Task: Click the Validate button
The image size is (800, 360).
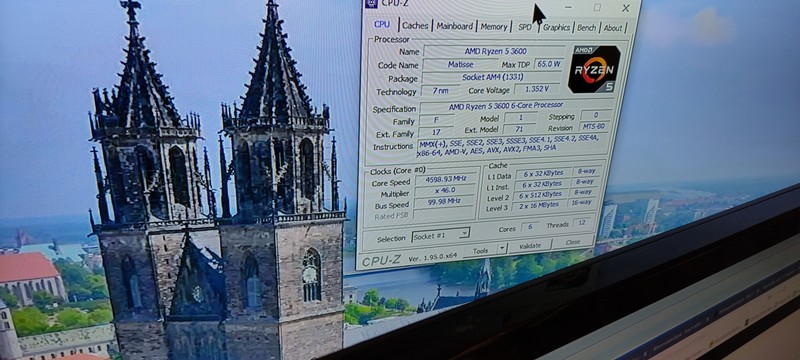Action: [530, 246]
